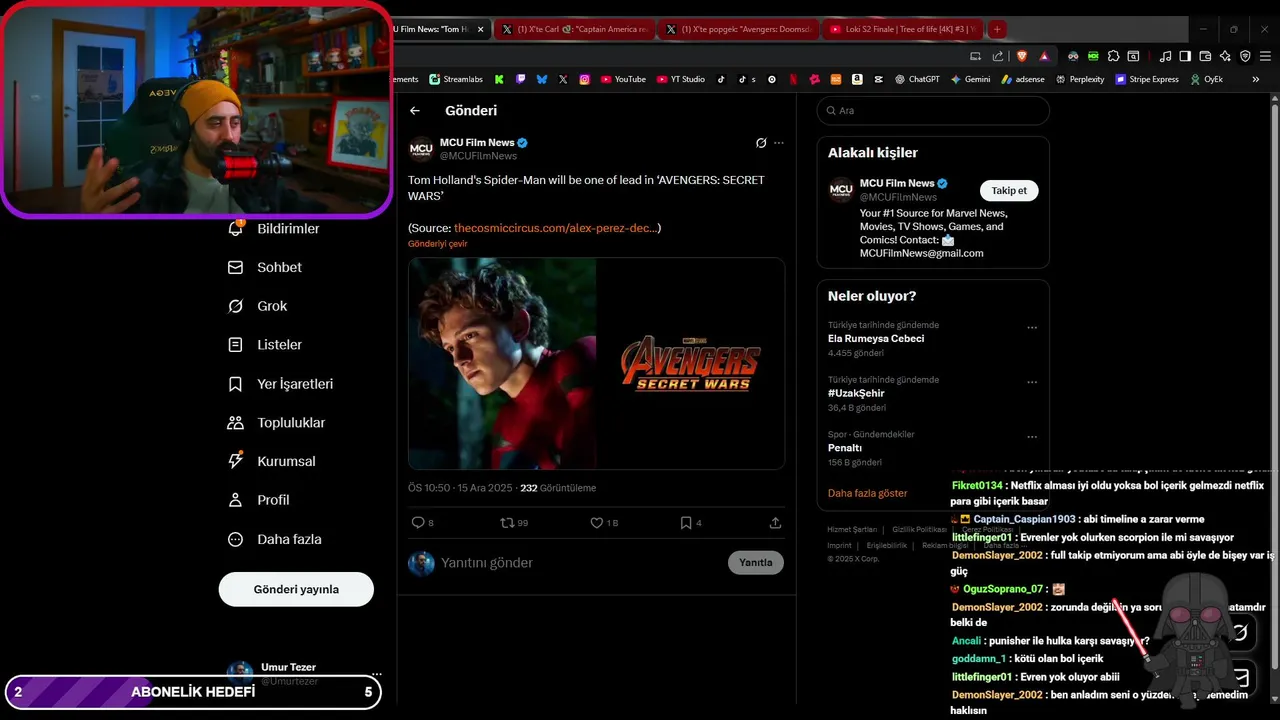Open Yer İşaretleri bookmarks
Viewport: 1280px width, 720px height.
coord(281,384)
